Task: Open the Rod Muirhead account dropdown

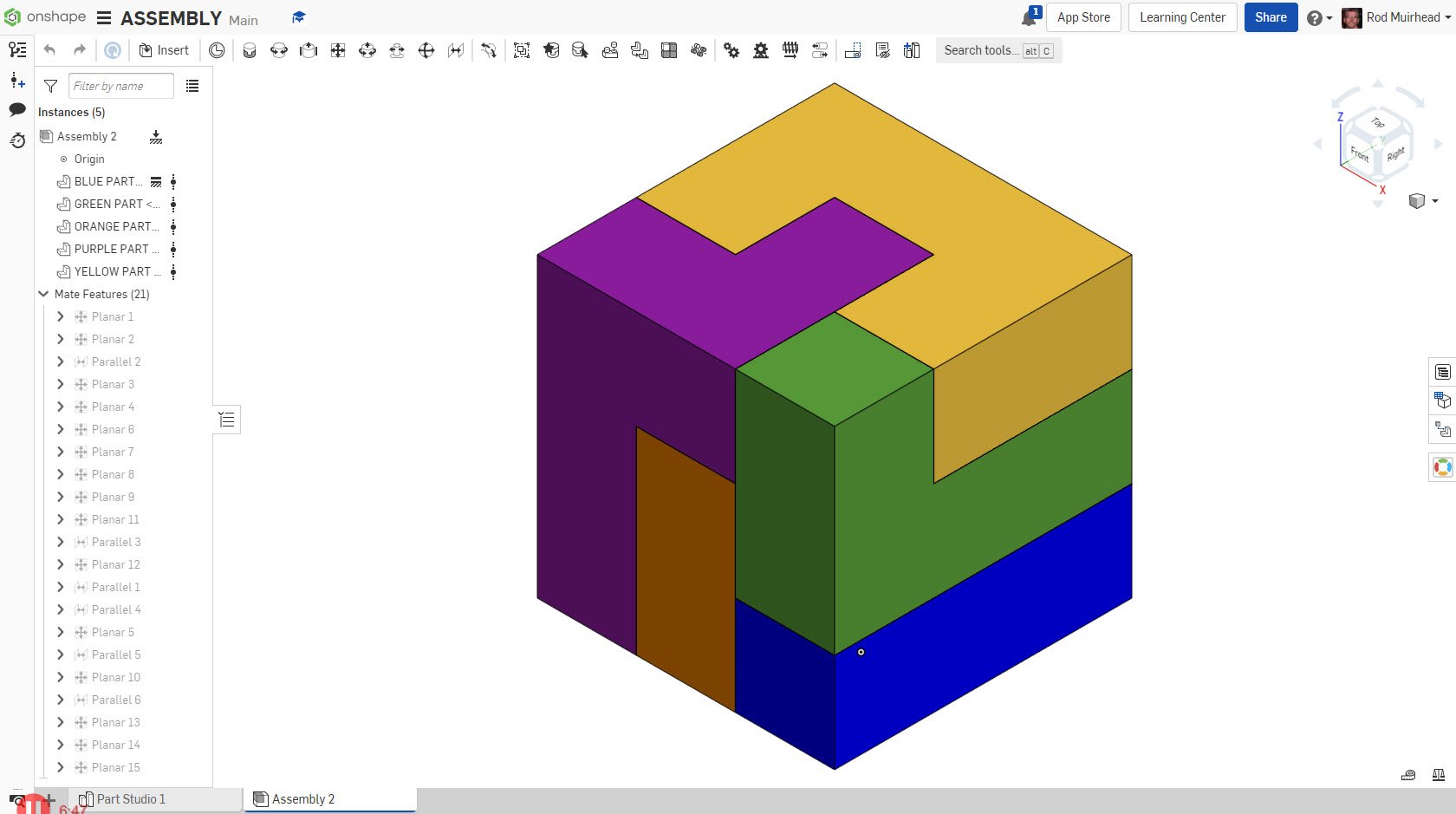Action: click(x=1396, y=17)
